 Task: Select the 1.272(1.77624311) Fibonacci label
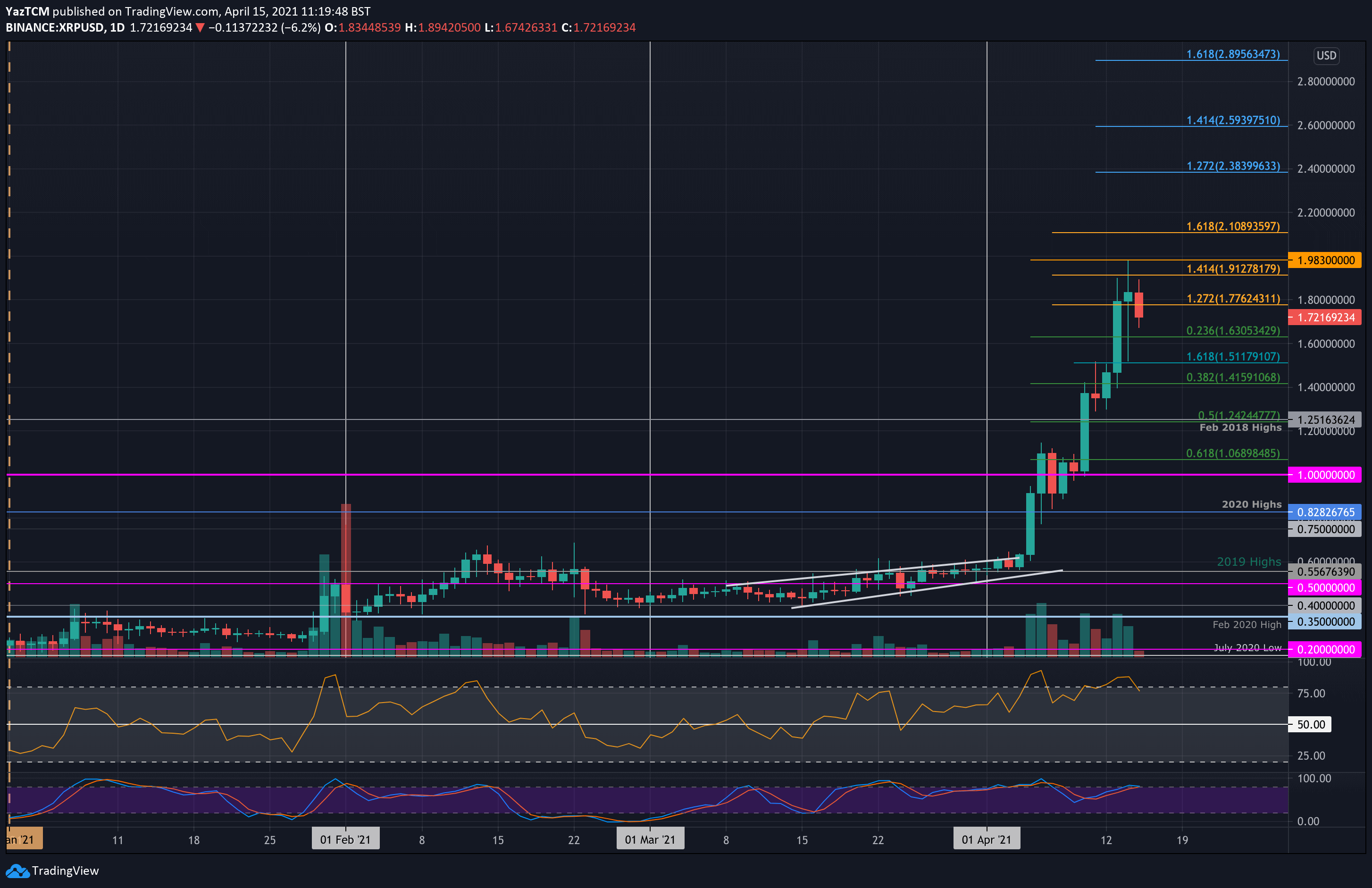[1232, 299]
